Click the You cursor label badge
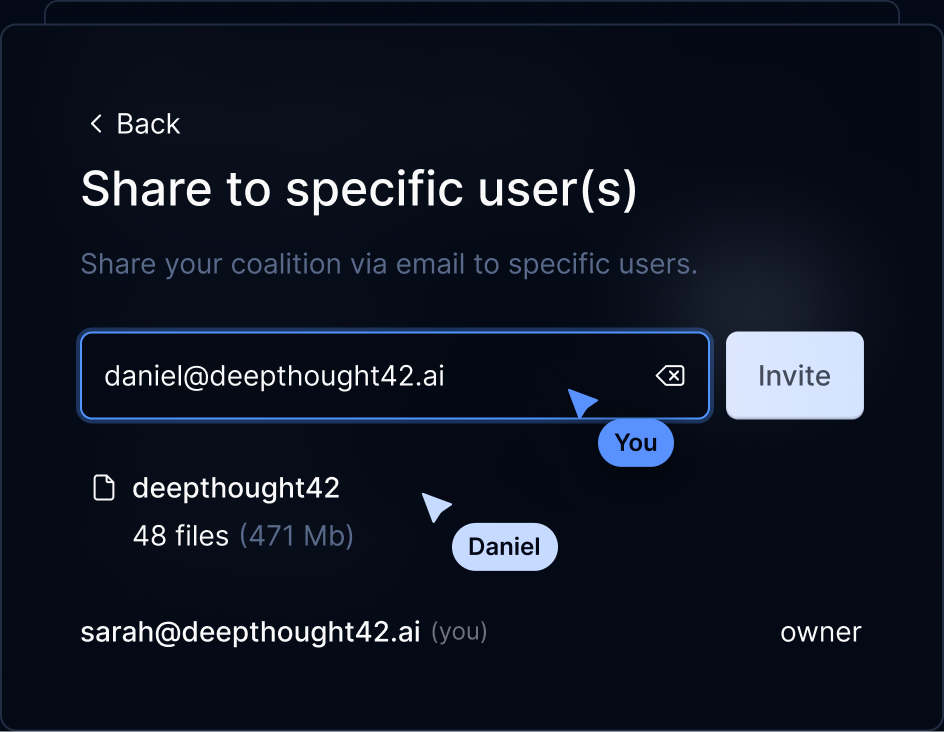The image size is (944, 732). click(x=636, y=443)
